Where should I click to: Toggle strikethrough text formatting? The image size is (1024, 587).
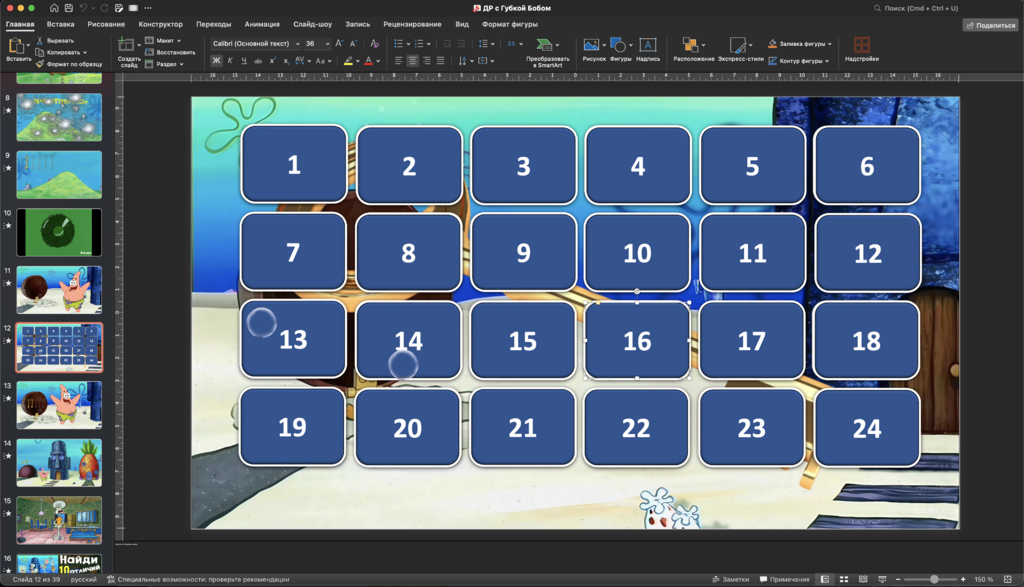click(x=258, y=61)
